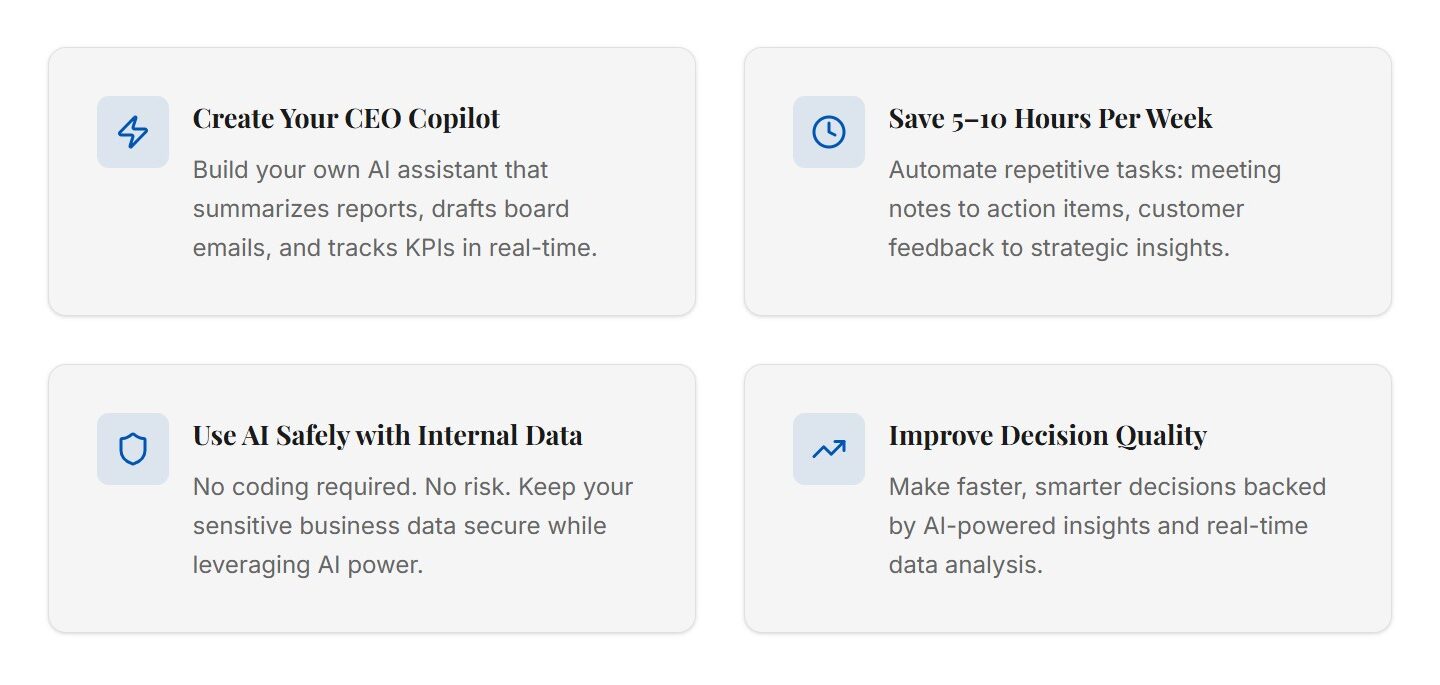The image size is (1440, 685).
Task: Click the clock icon
Action: pyautogui.click(x=828, y=132)
